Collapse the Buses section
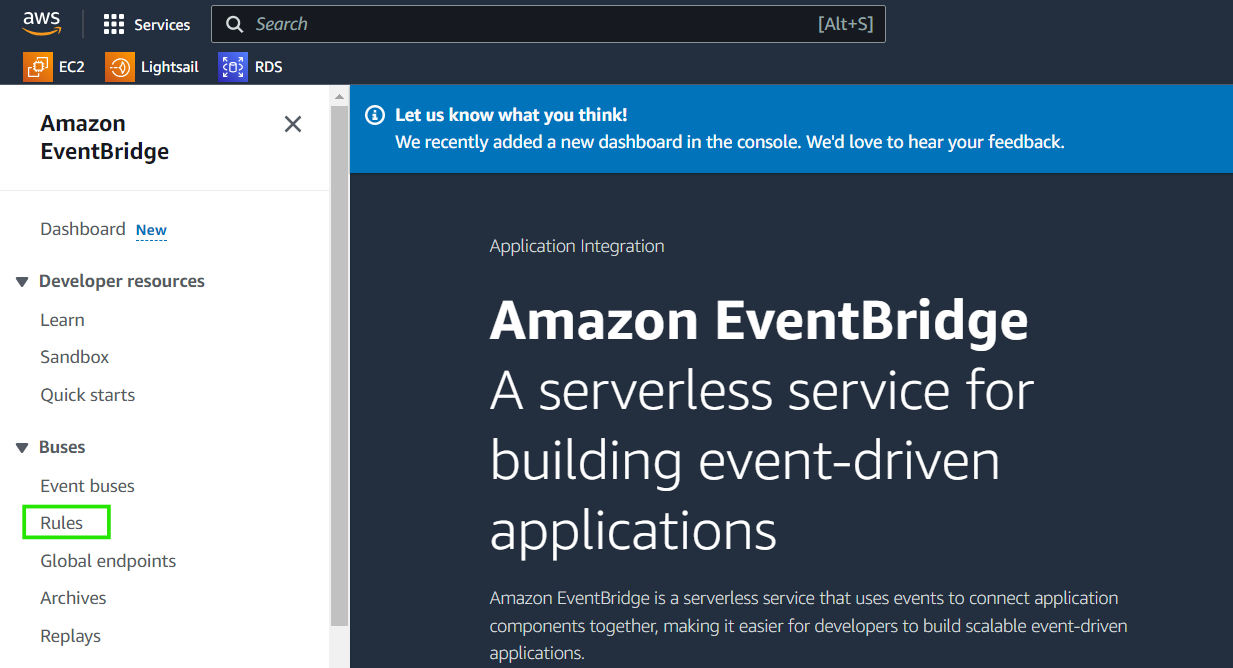1233x668 pixels. point(22,448)
